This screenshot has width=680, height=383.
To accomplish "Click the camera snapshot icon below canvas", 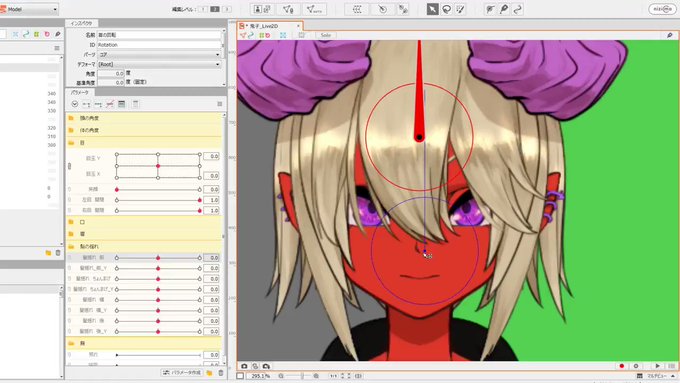I will pos(244,367).
